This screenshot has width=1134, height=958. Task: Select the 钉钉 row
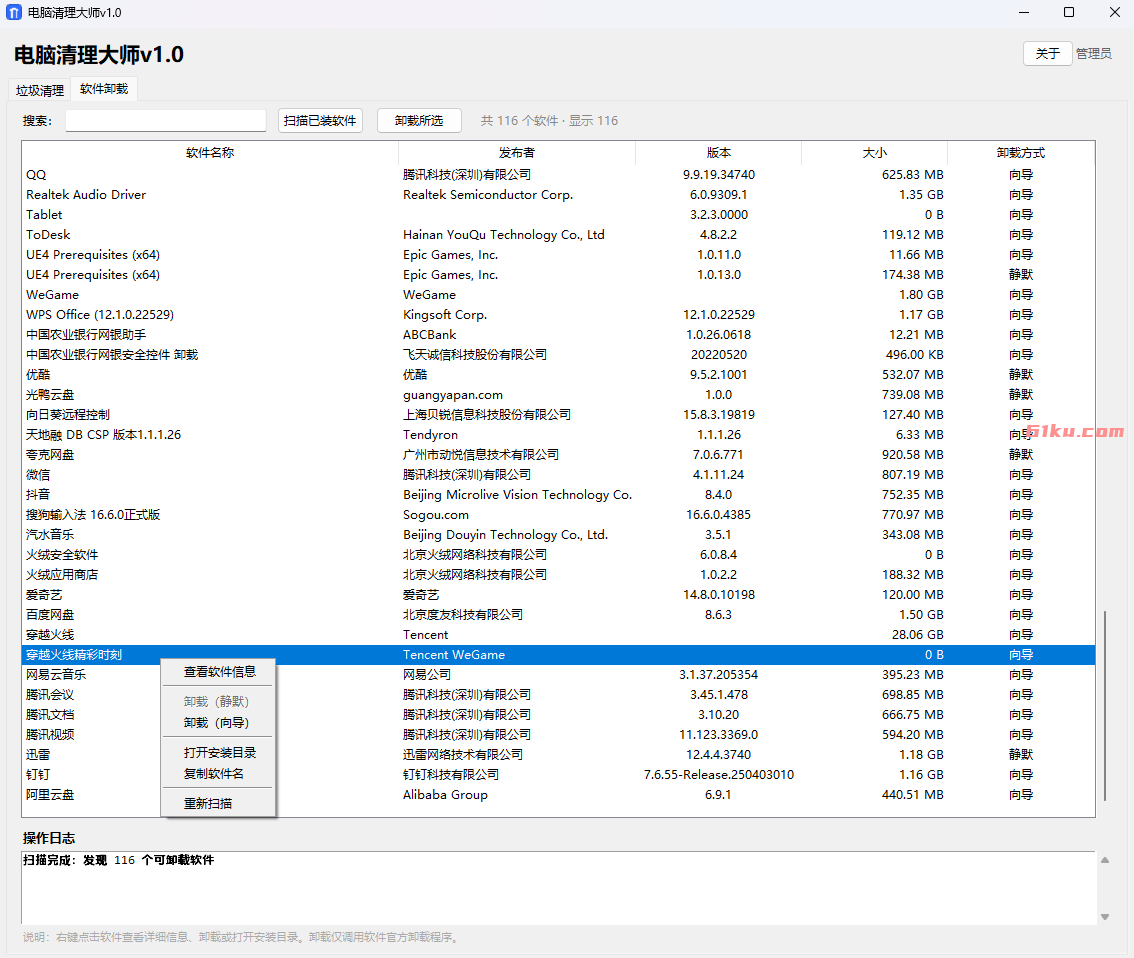click(558, 775)
